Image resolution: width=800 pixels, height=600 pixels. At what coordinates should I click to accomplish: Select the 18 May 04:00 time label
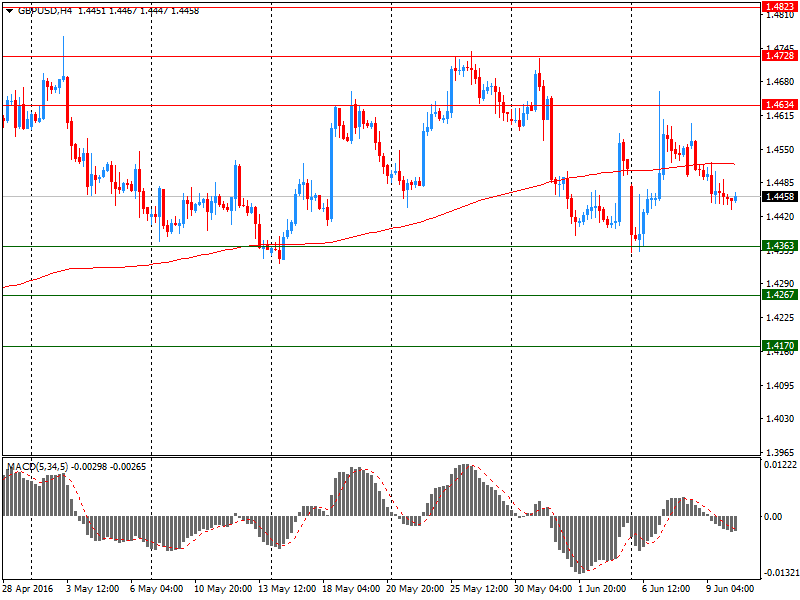(x=351, y=589)
